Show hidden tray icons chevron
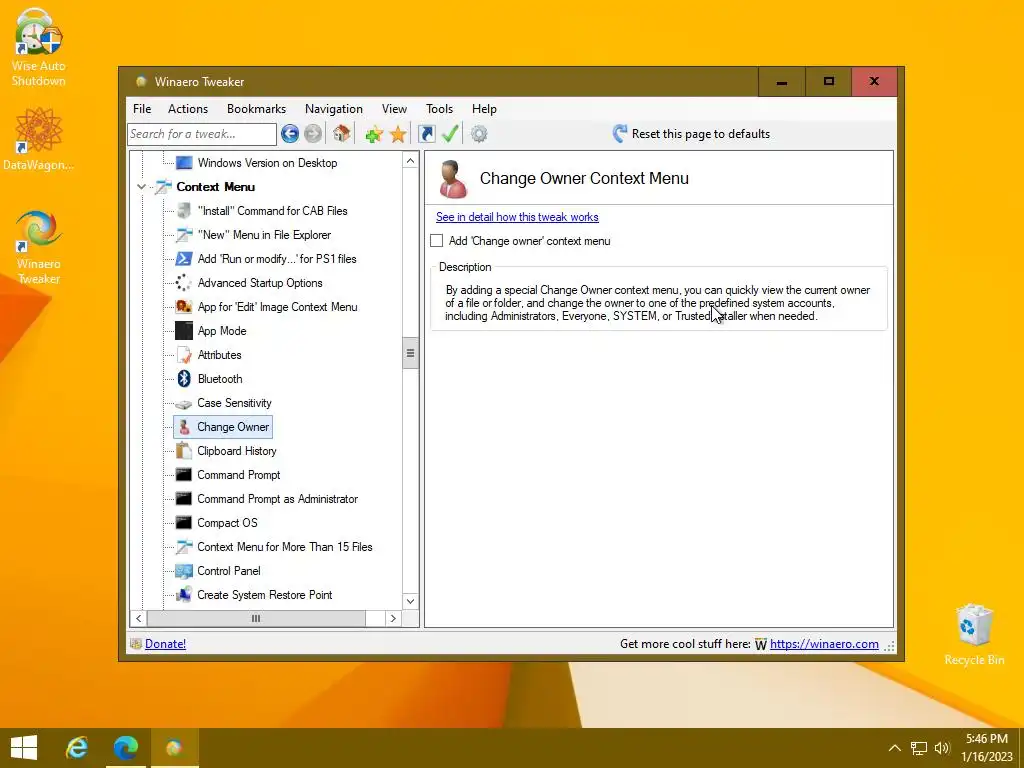1024x768 pixels. point(895,748)
